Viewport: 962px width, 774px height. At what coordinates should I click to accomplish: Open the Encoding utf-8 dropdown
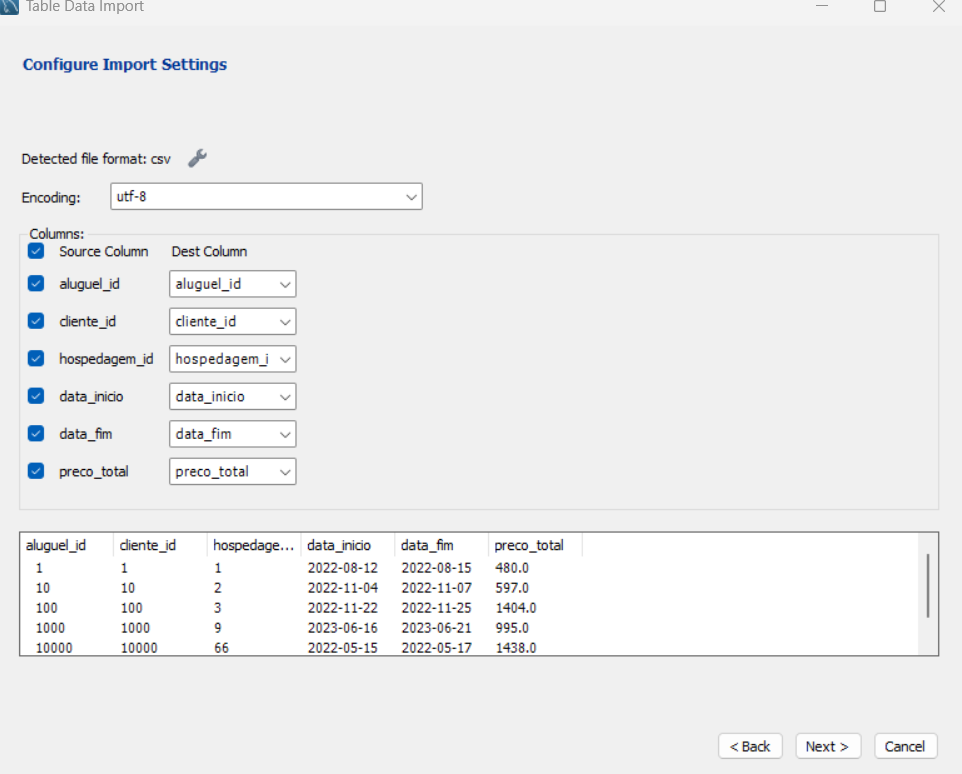(x=266, y=197)
